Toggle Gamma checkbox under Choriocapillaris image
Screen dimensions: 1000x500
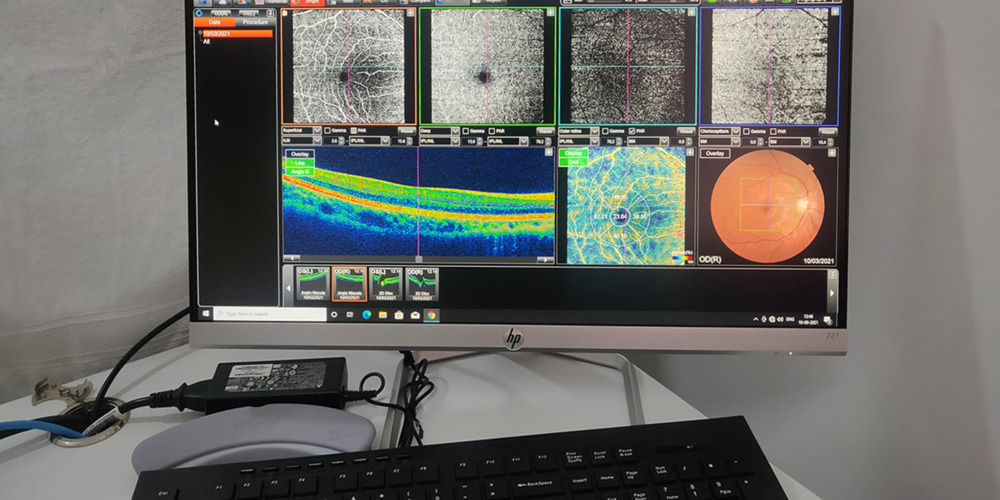(x=745, y=131)
